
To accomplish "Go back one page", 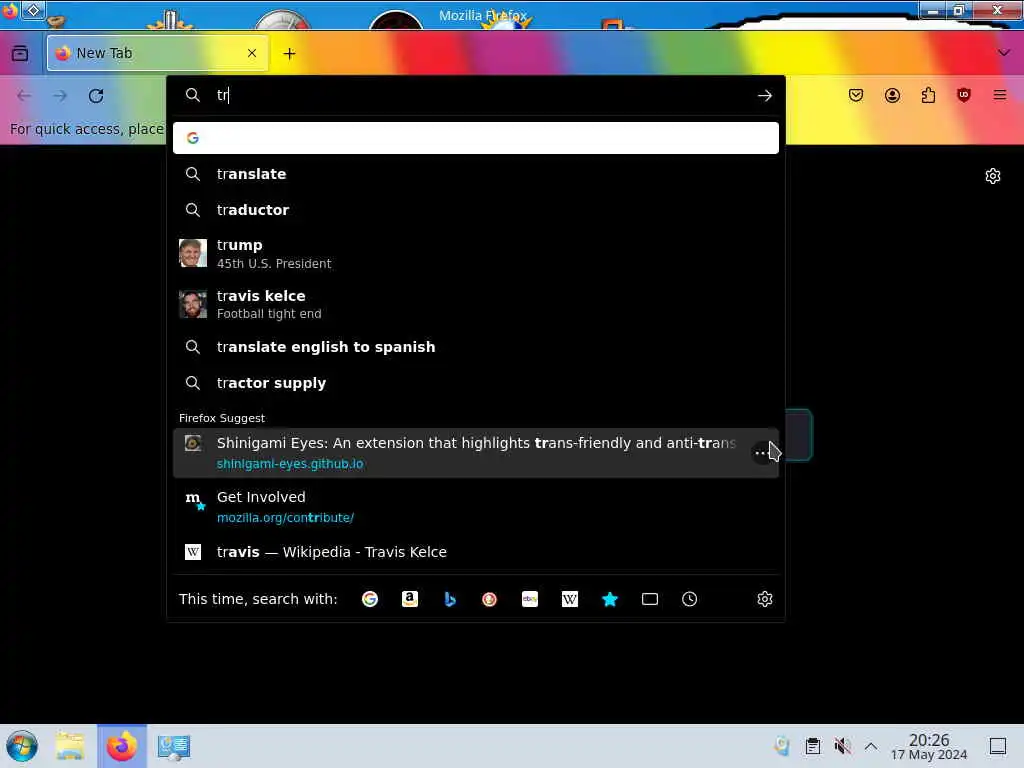I will [x=24, y=96].
